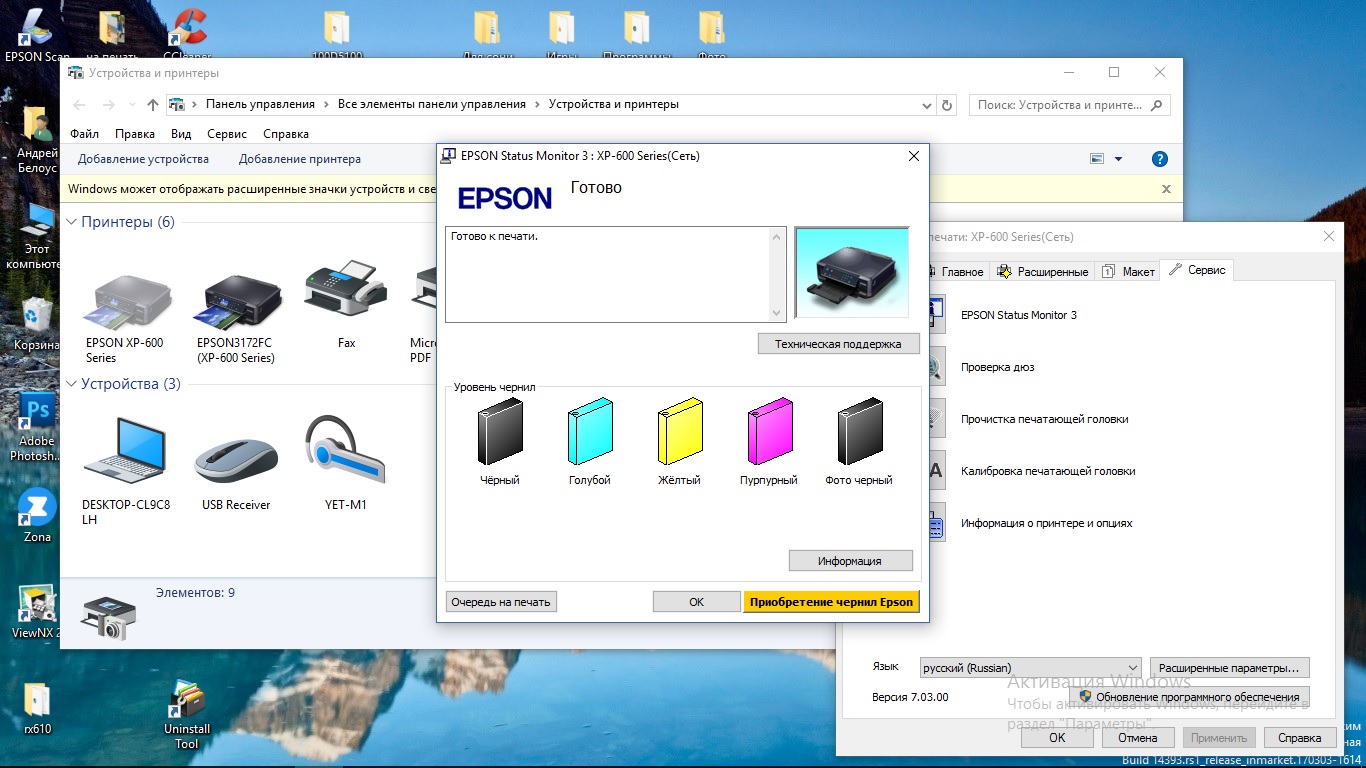Open Очередь на печать print queue
This screenshot has height=768, width=1366.
(x=501, y=602)
